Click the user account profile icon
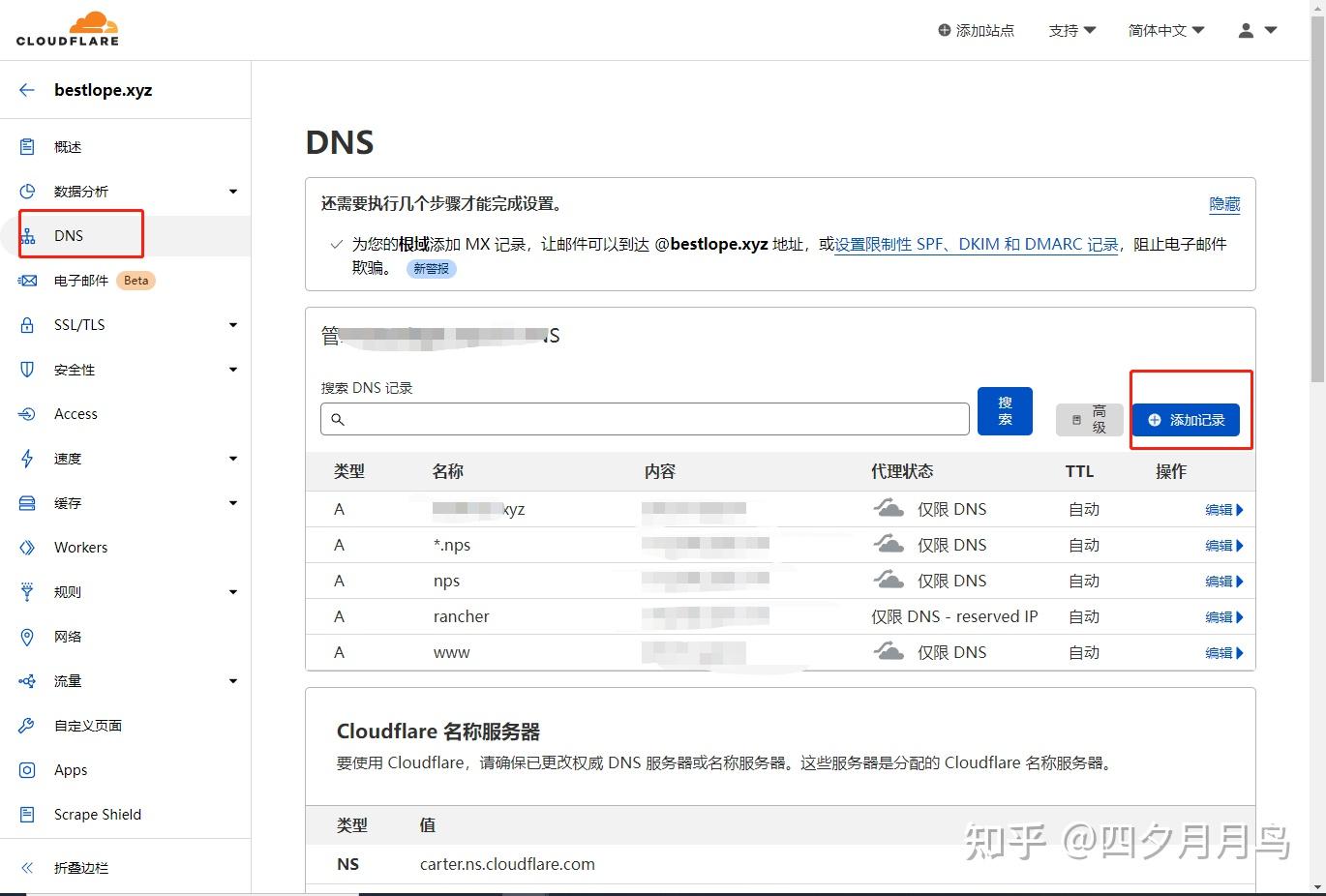Screen dimensions: 1326x896 1246,31
